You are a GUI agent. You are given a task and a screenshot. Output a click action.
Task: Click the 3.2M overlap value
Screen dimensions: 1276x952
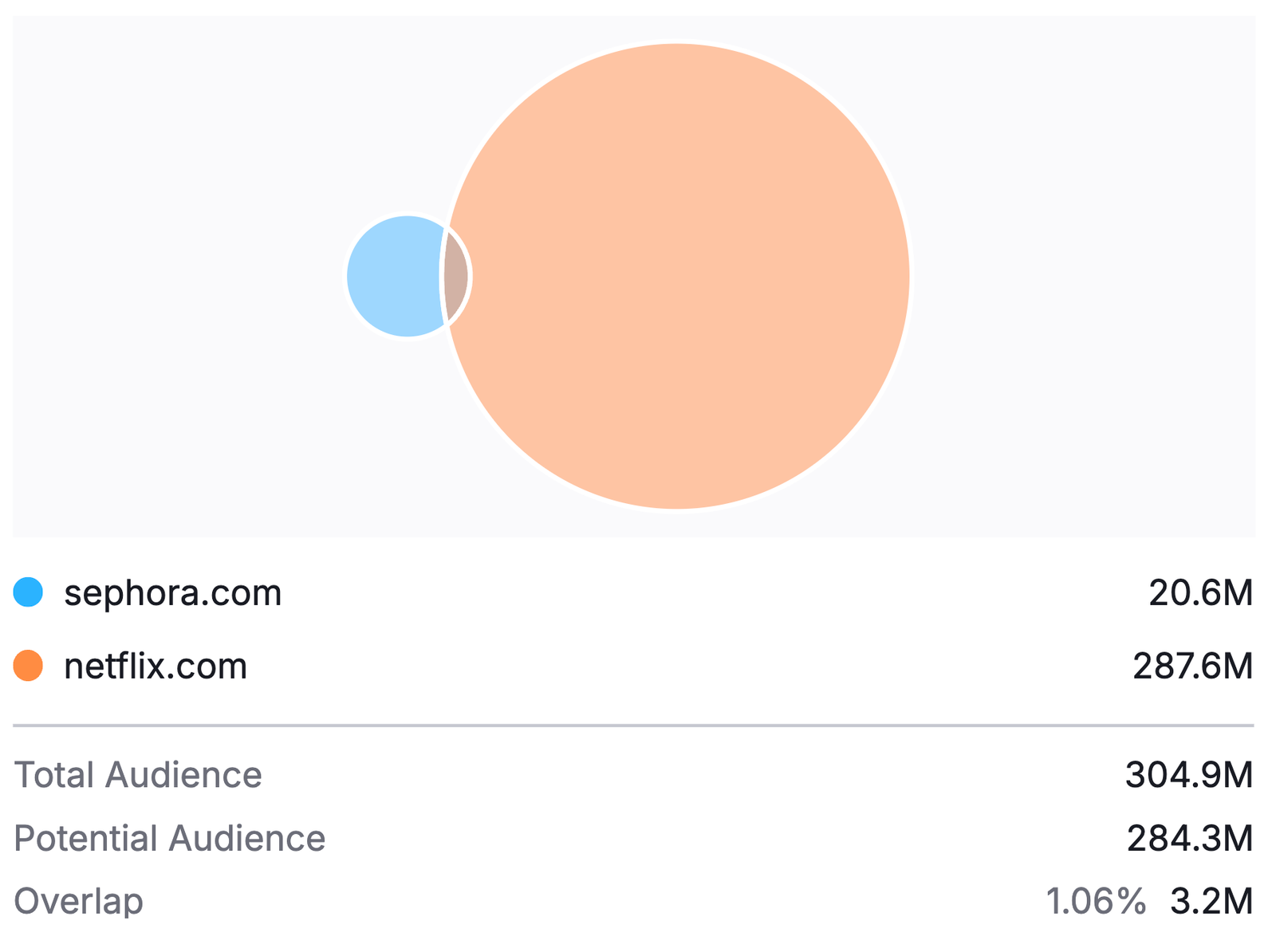tap(1211, 902)
